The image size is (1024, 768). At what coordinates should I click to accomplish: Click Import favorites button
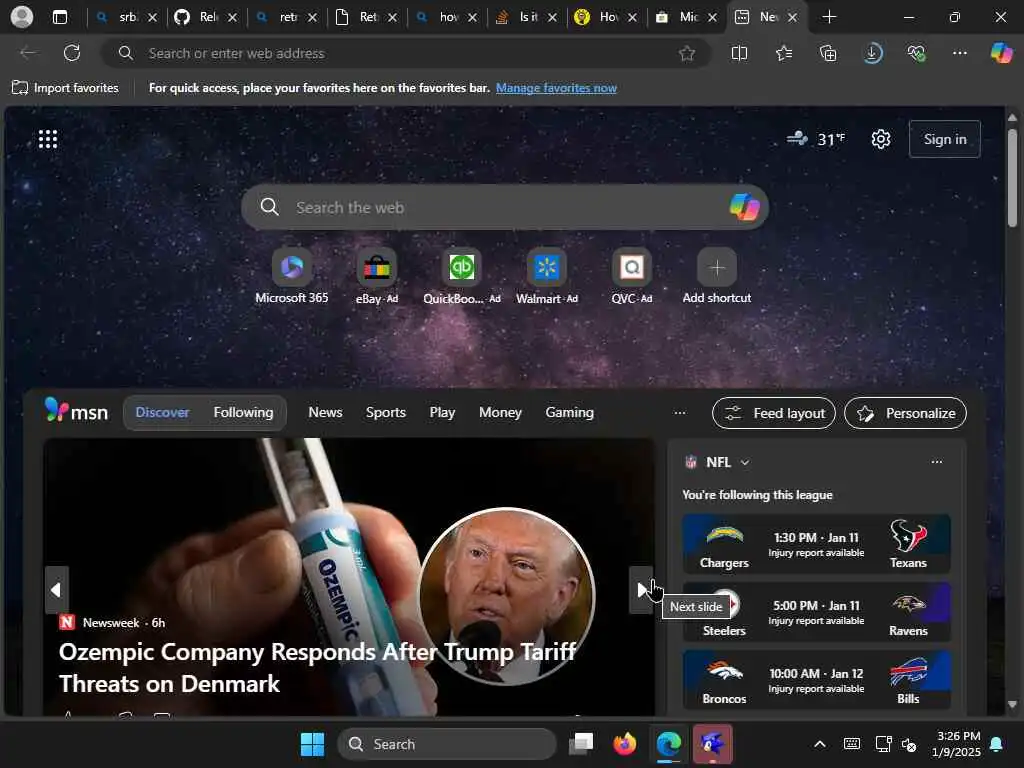coord(65,88)
